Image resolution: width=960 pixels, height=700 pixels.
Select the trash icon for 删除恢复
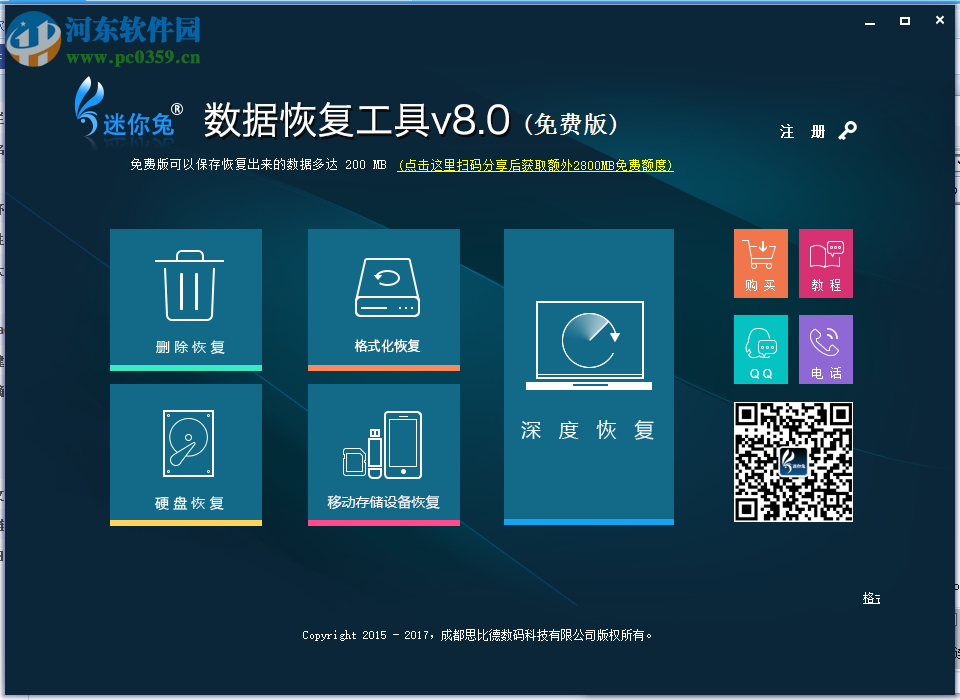(186, 285)
